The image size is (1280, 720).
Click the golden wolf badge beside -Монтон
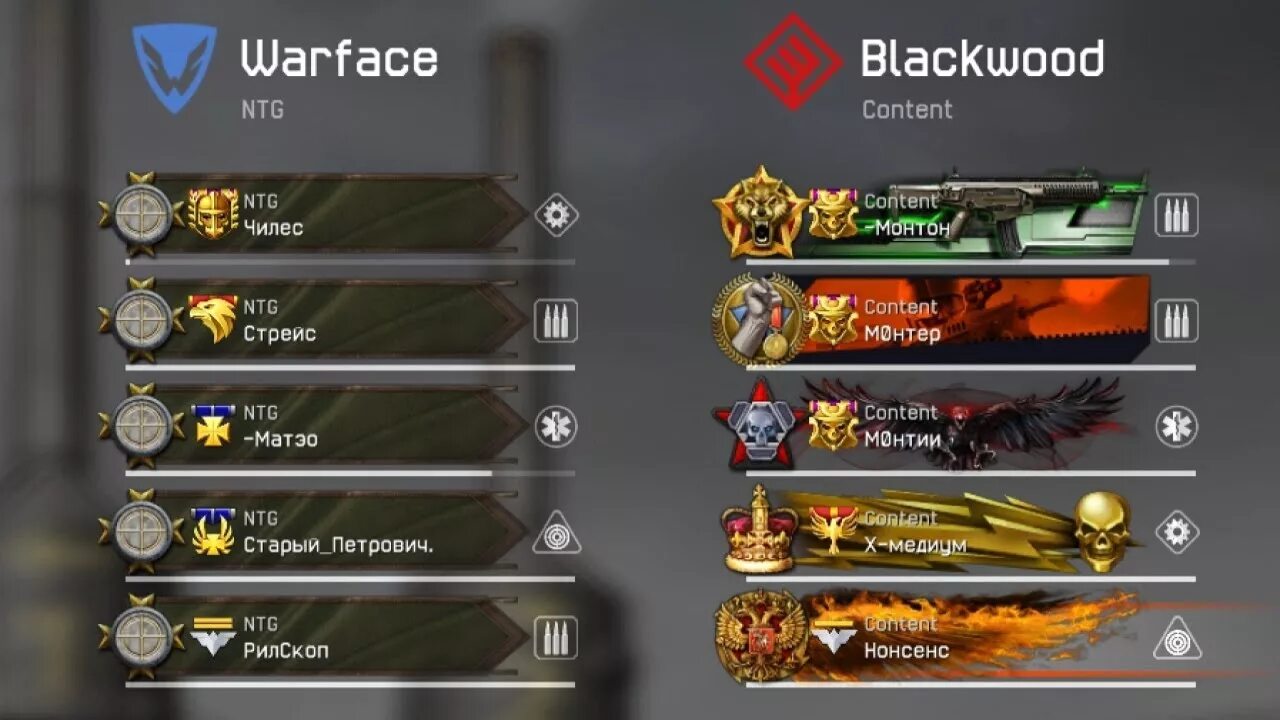click(761, 212)
